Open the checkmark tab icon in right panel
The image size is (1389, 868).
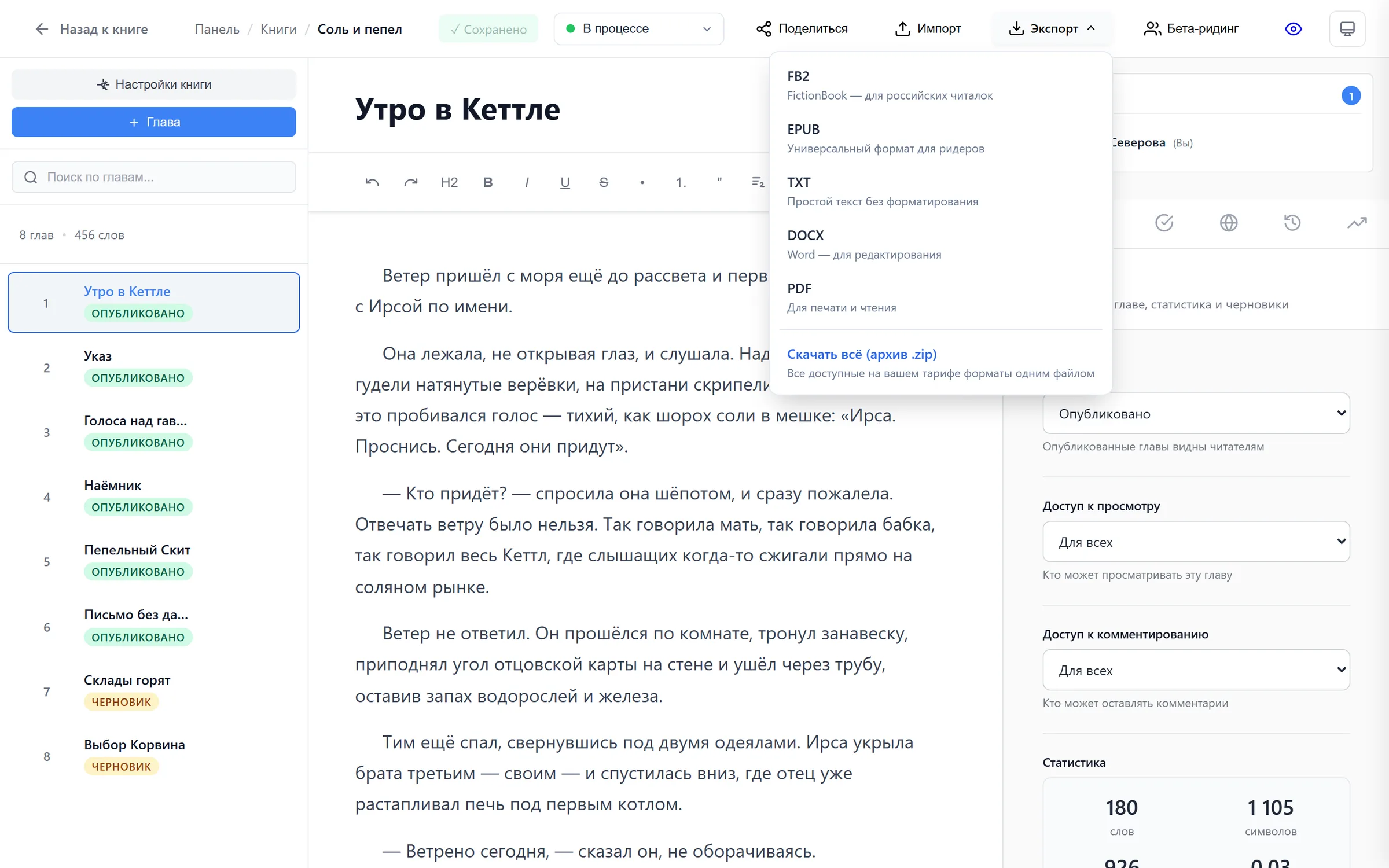[1164, 223]
